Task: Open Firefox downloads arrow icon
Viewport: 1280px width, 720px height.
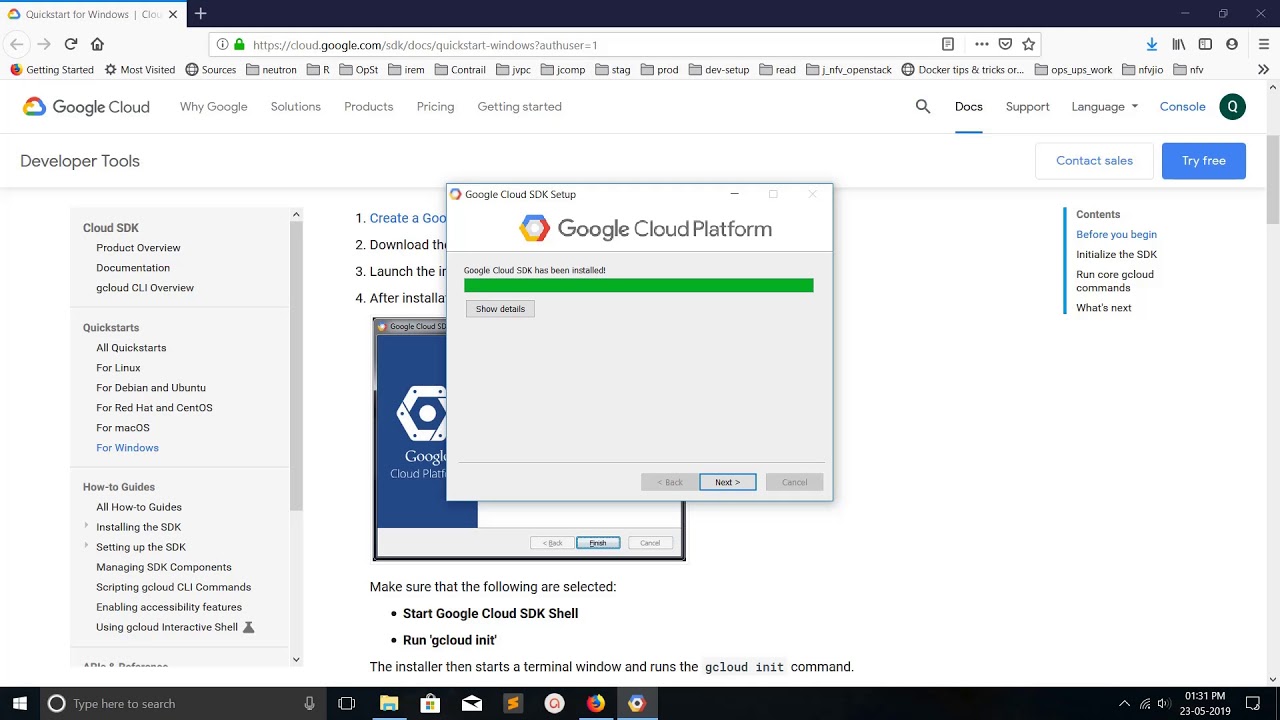Action: point(1152,44)
